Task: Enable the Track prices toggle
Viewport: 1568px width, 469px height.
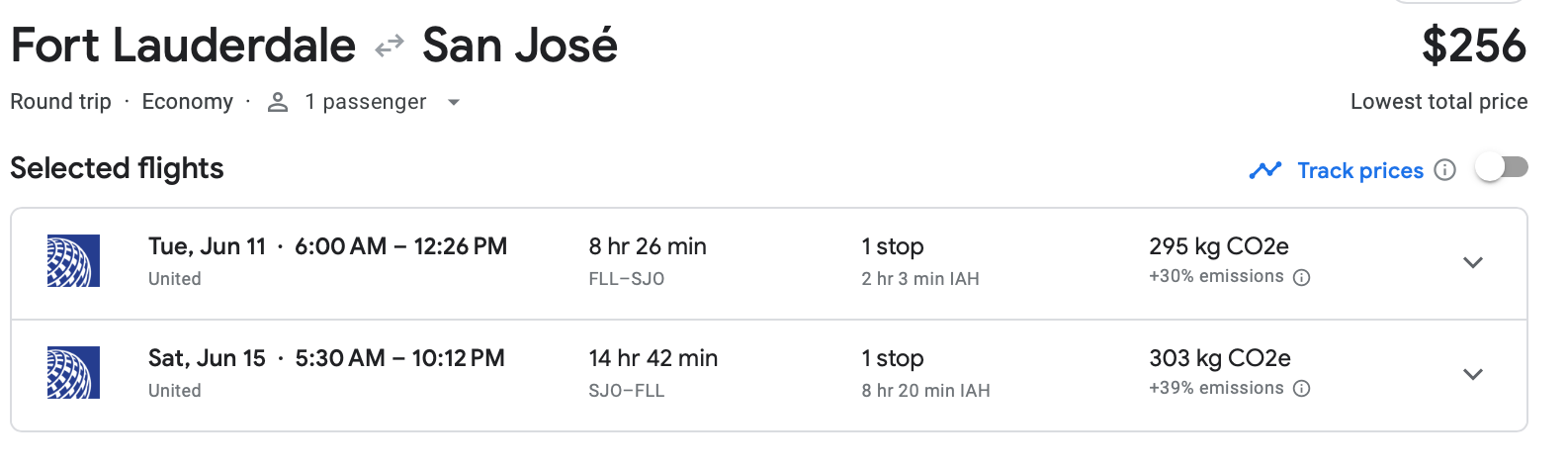Action: [x=1501, y=168]
